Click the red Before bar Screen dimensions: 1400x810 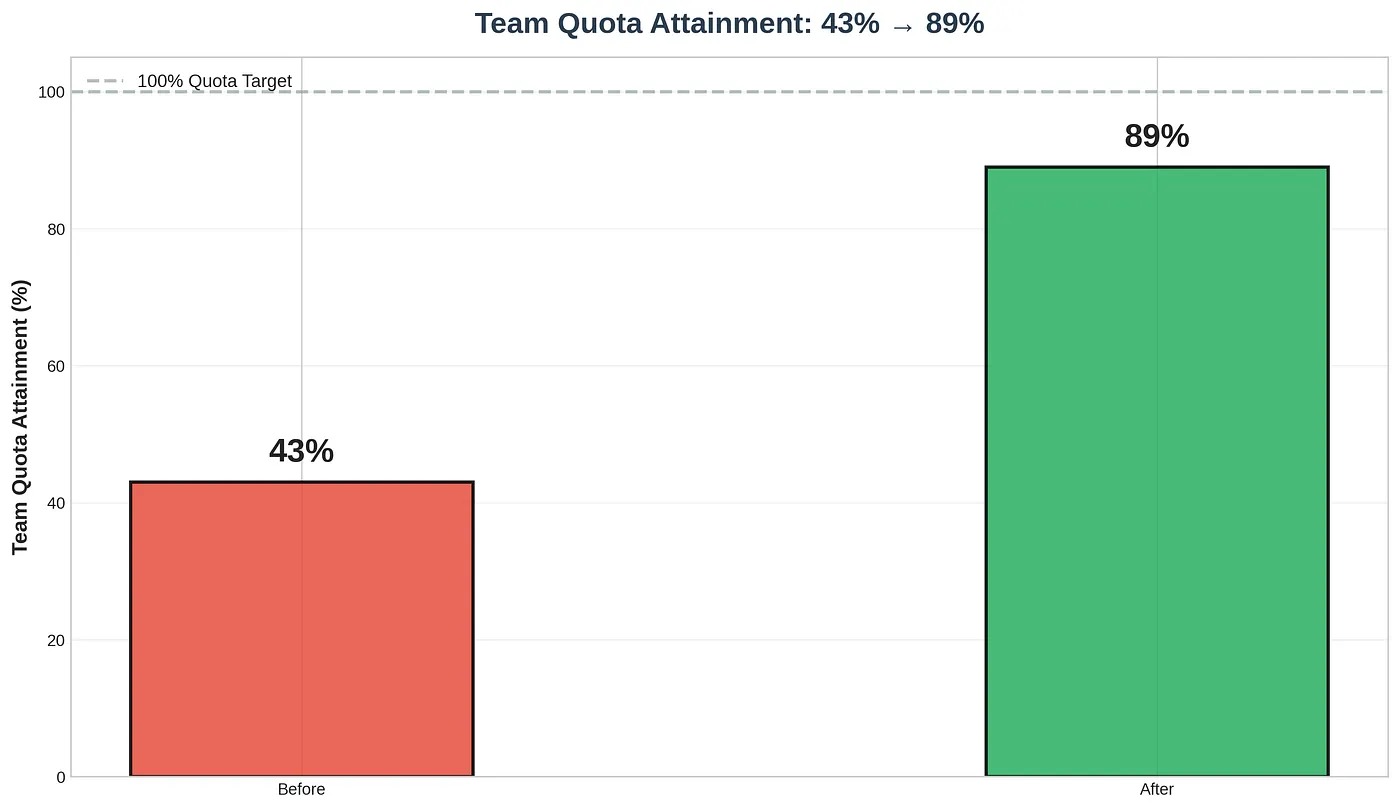click(301, 628)
